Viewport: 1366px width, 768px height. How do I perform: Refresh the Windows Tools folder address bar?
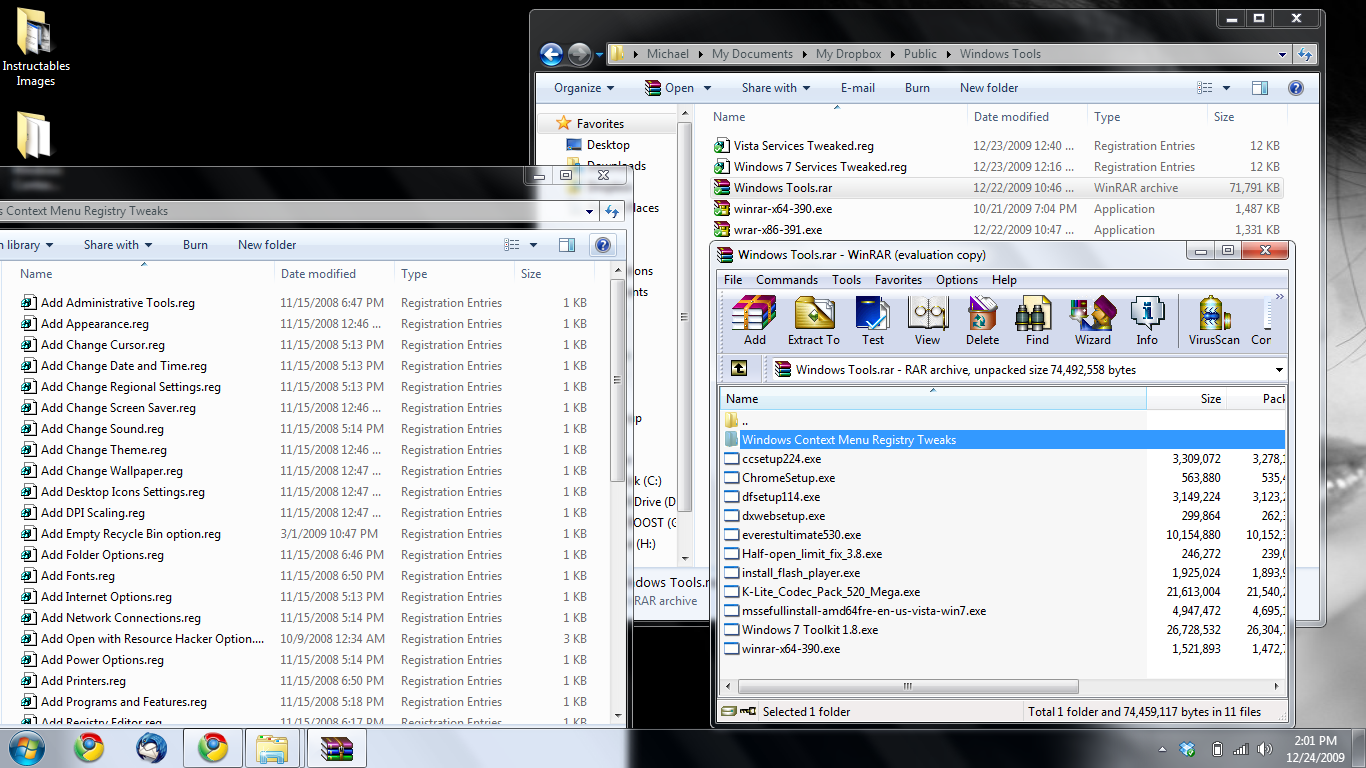coord(1304,54)
